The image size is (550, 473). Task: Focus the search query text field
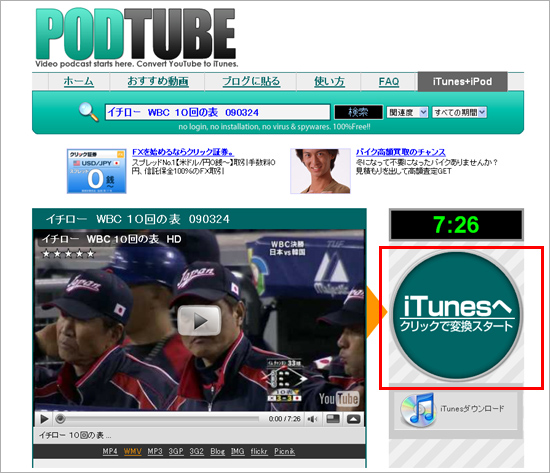click(217, 112)
